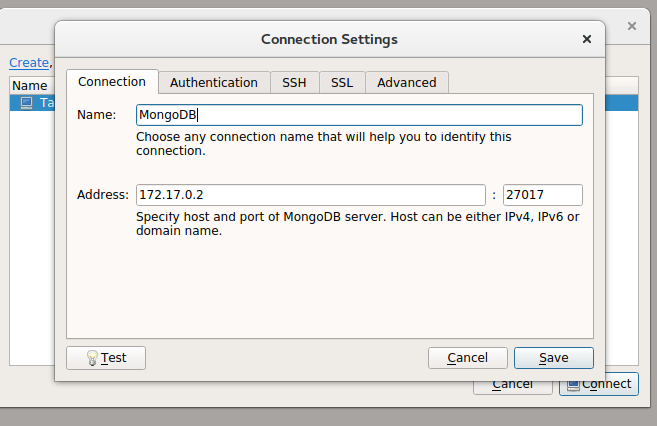657x426 pixels.
Task: Click the Name field containing MongoDB
Action: click(359, 115)
